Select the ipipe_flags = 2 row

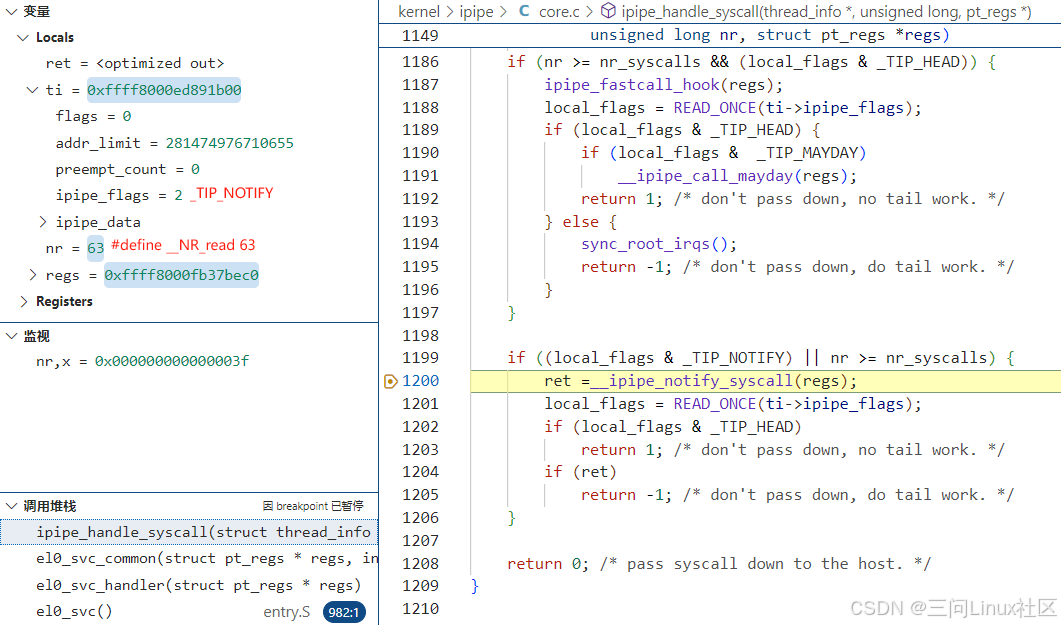click(x=119, y=195)
